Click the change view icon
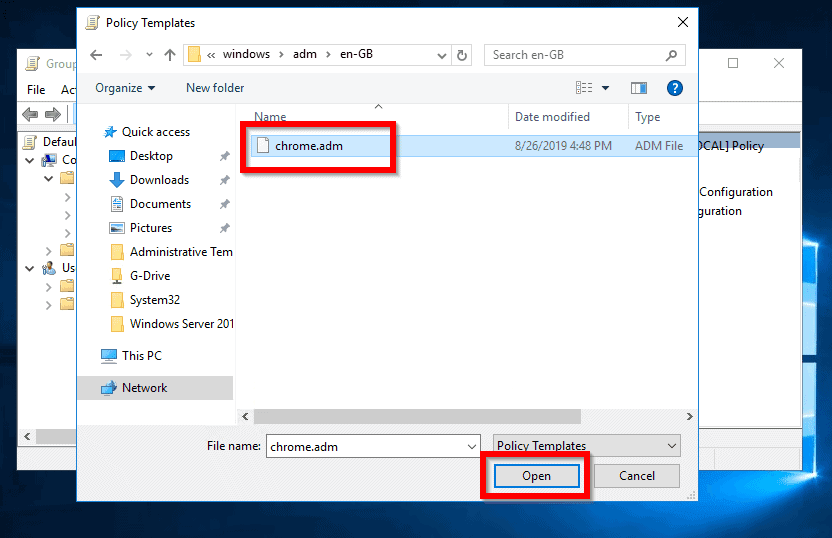This screenshot has height=538, width=832. (x=584, y=88)
